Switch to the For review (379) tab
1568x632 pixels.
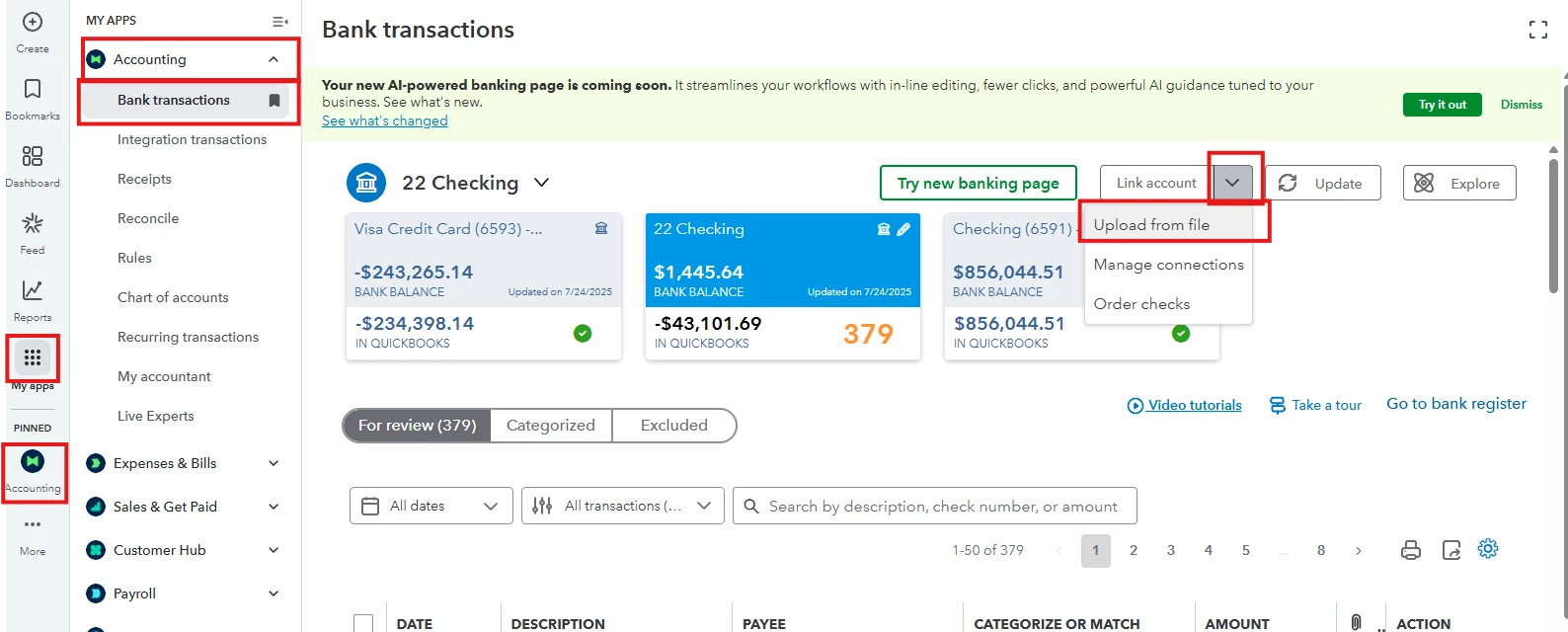(417, 426)
